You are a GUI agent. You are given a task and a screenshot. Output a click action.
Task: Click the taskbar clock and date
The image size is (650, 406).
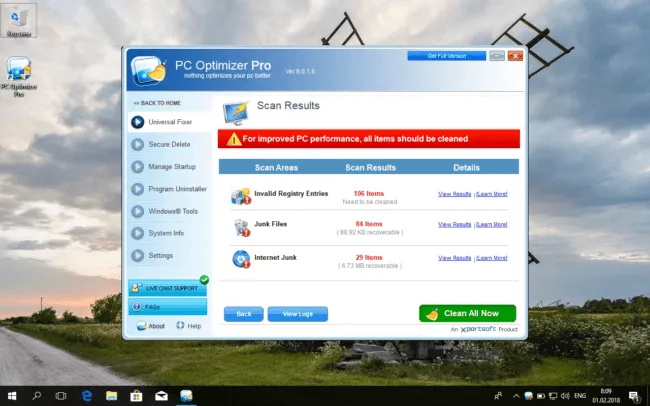[606, 396]
